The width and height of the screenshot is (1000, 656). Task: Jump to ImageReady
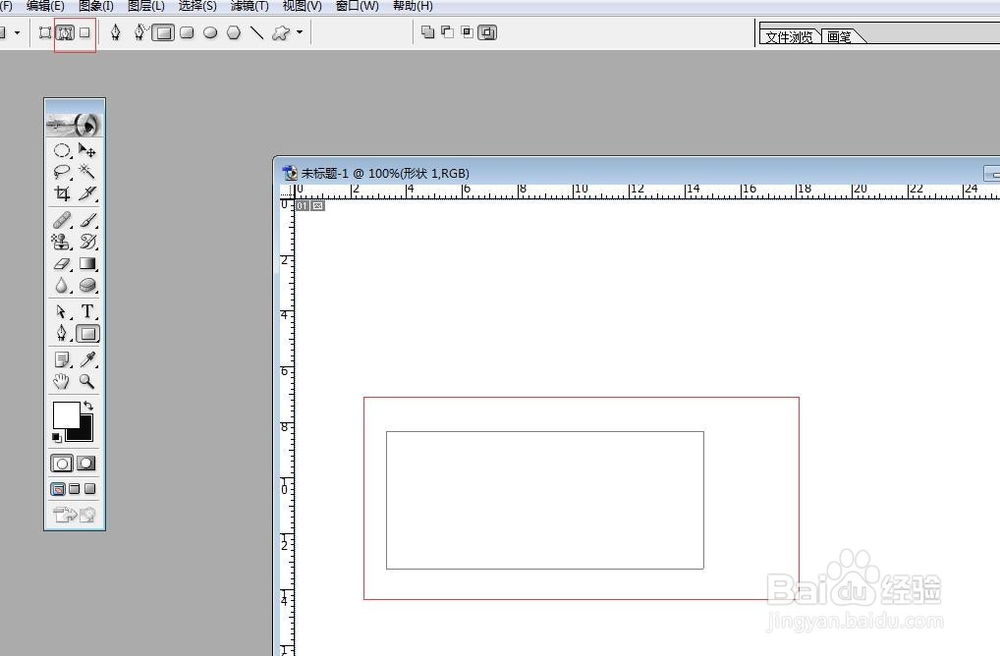(65, 515)
